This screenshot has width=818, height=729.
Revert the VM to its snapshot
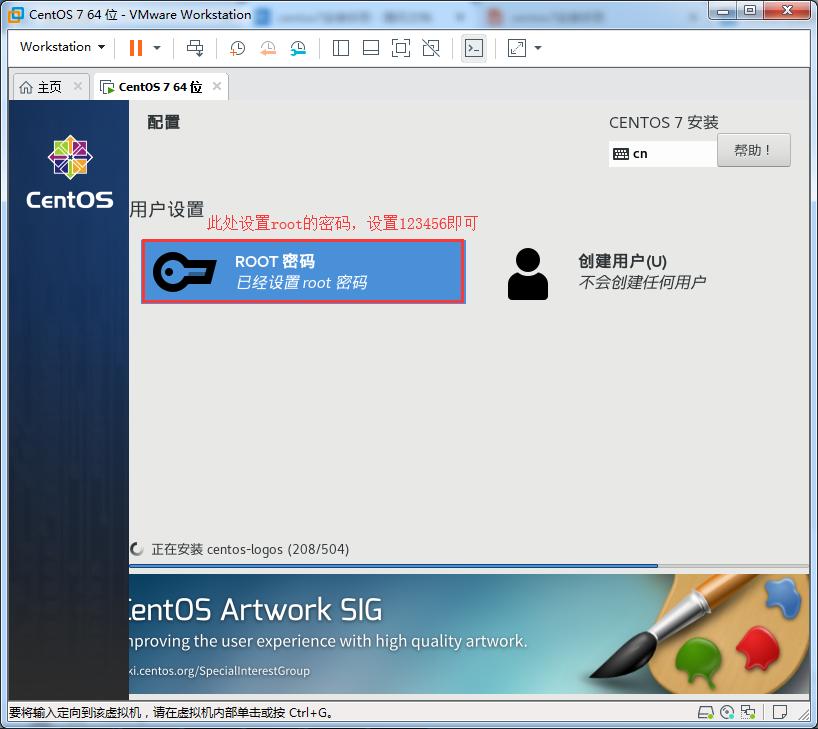(267, 48)
